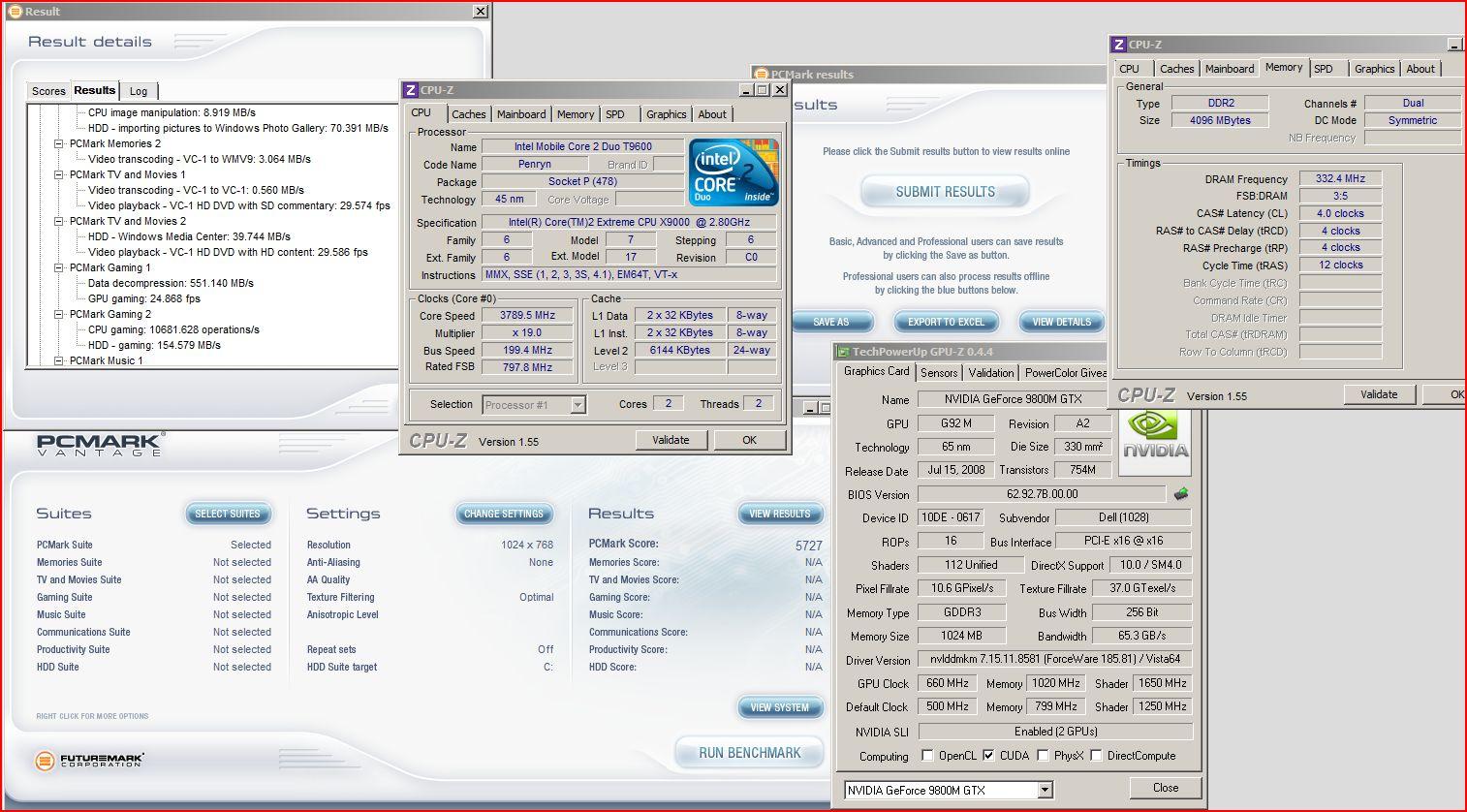Click the Intel Core 2 Duo logo
The image size is (1467, 812).
733,172
